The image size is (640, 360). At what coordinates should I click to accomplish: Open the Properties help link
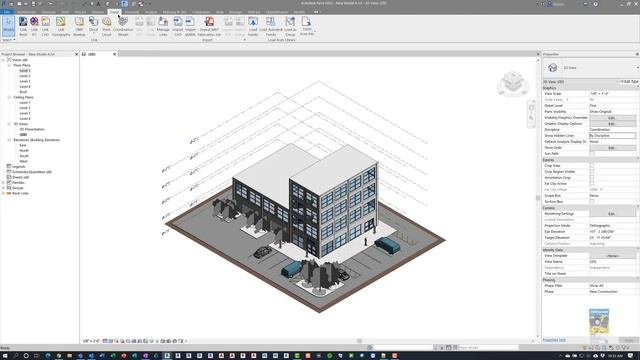click(554, 340)
